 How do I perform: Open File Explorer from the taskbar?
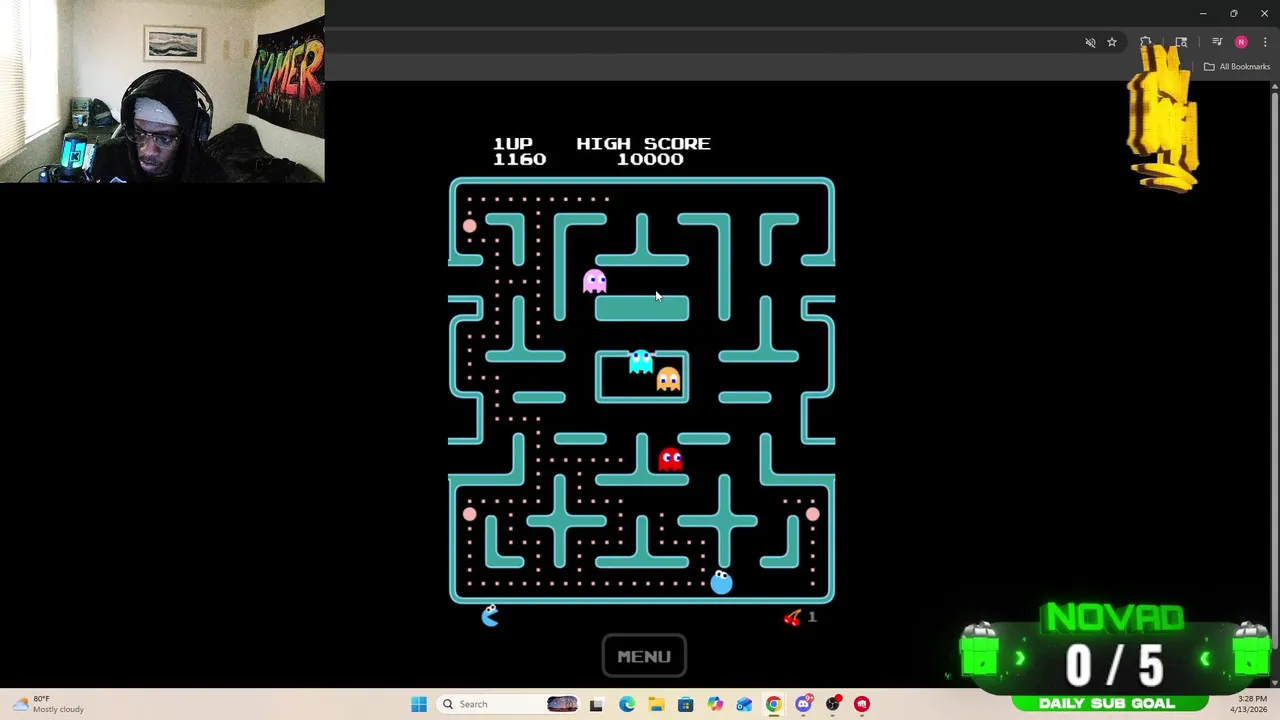656,704
